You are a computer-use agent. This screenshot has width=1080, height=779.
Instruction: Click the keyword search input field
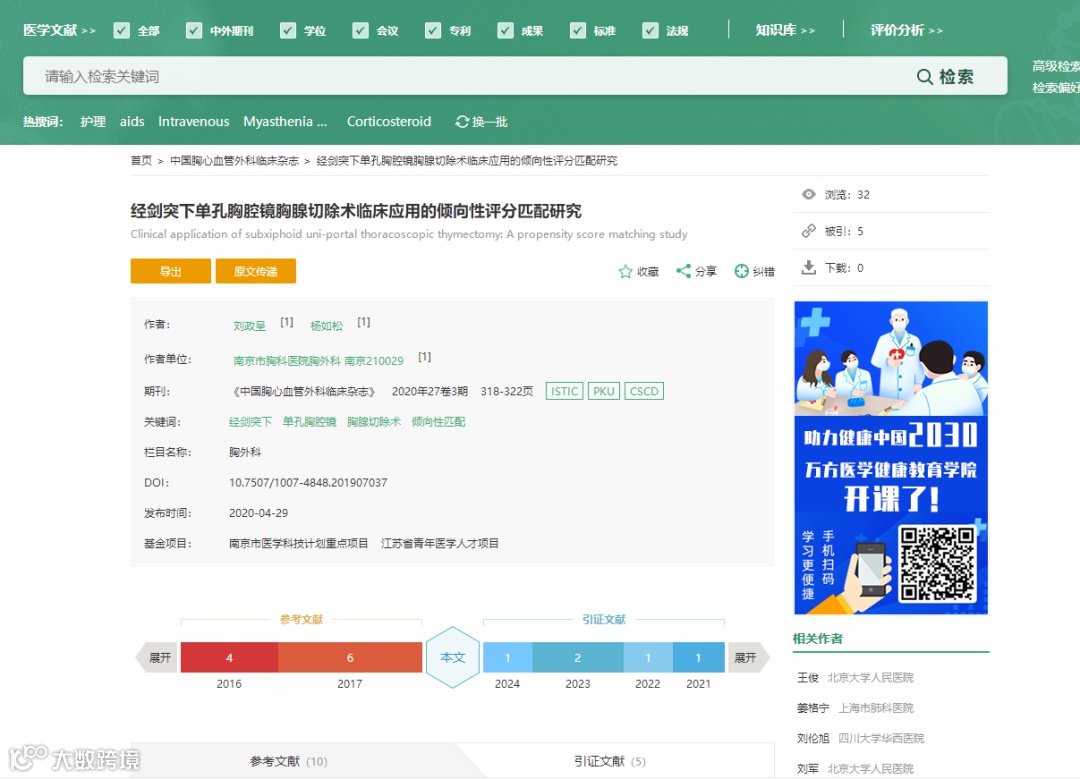400,76
